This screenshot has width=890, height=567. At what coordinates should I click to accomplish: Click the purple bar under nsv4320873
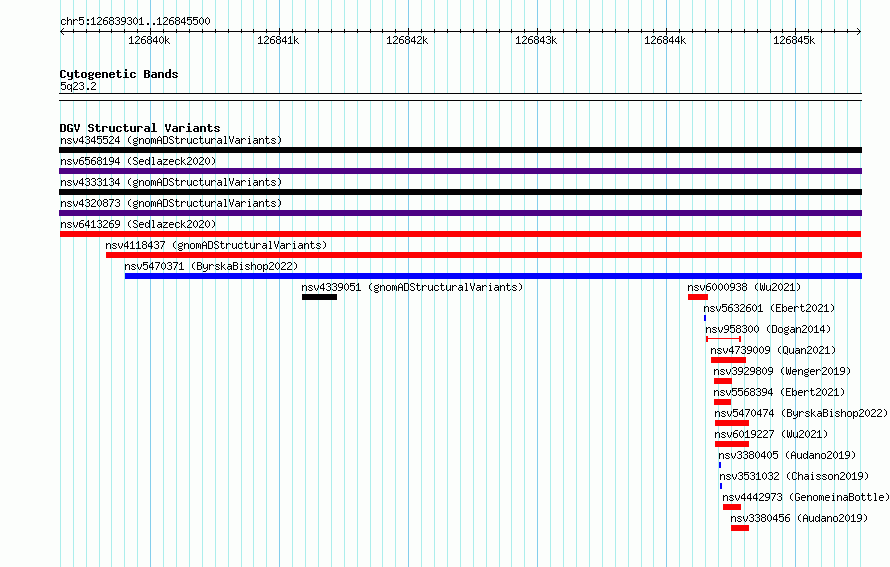point(460,213)
